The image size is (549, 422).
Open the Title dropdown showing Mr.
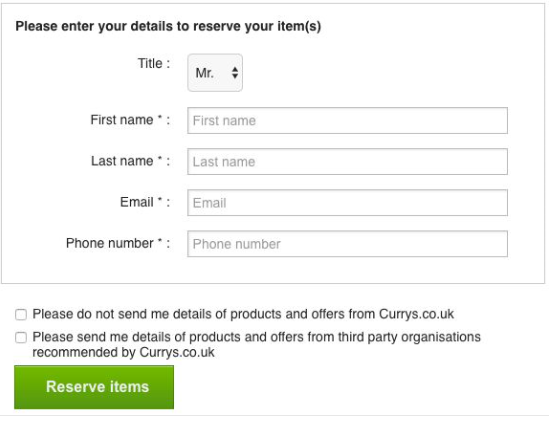(215, 73)
